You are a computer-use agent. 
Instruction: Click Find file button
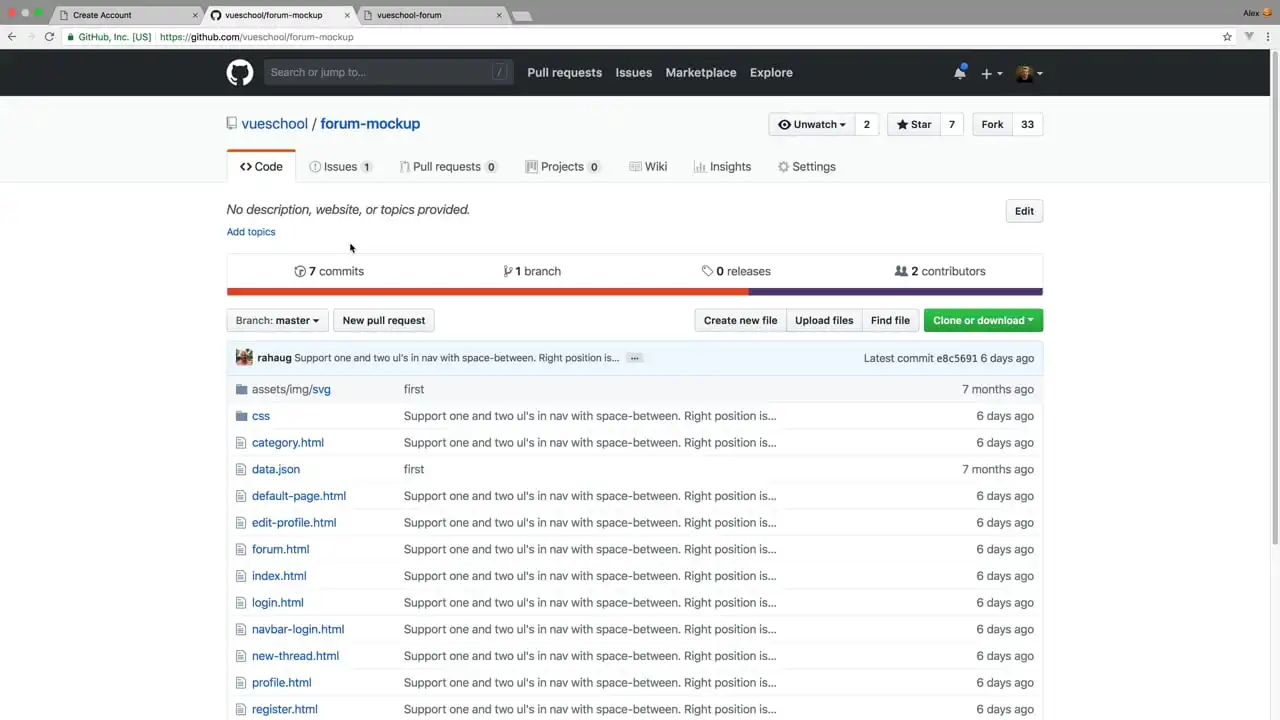pyautogui.click(x=890, y=321)
